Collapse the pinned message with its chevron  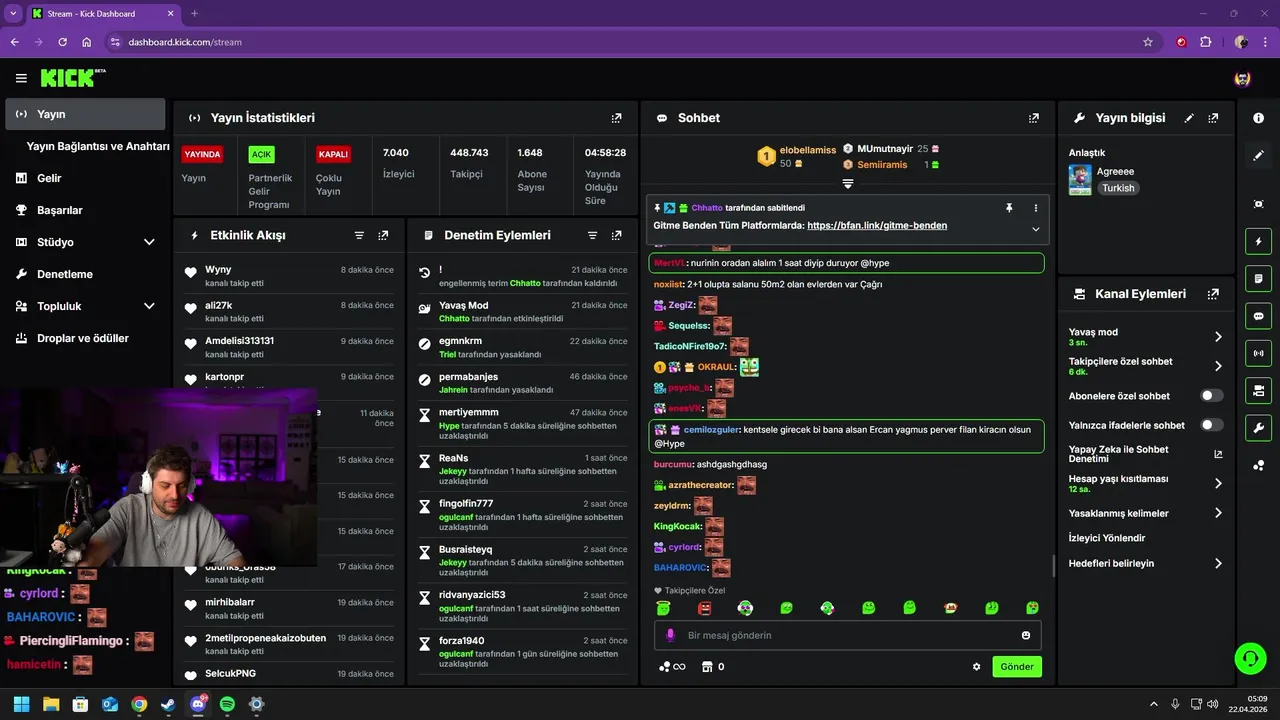1035,229
